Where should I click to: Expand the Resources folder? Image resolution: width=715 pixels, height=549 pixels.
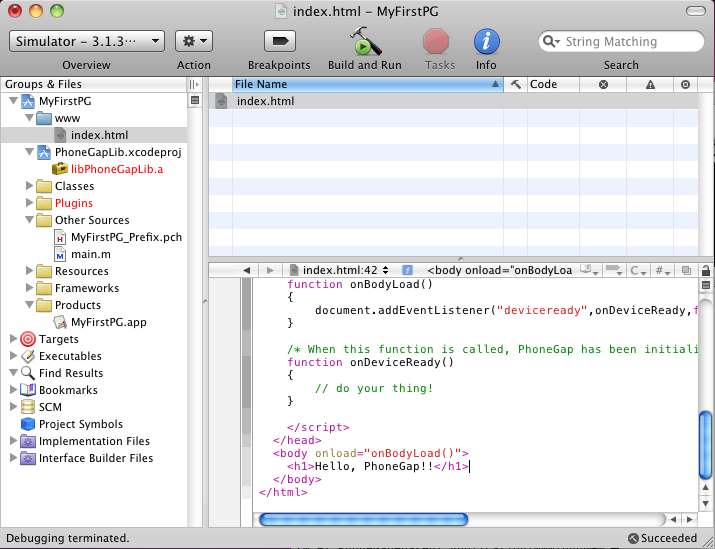tap(30, 271)
